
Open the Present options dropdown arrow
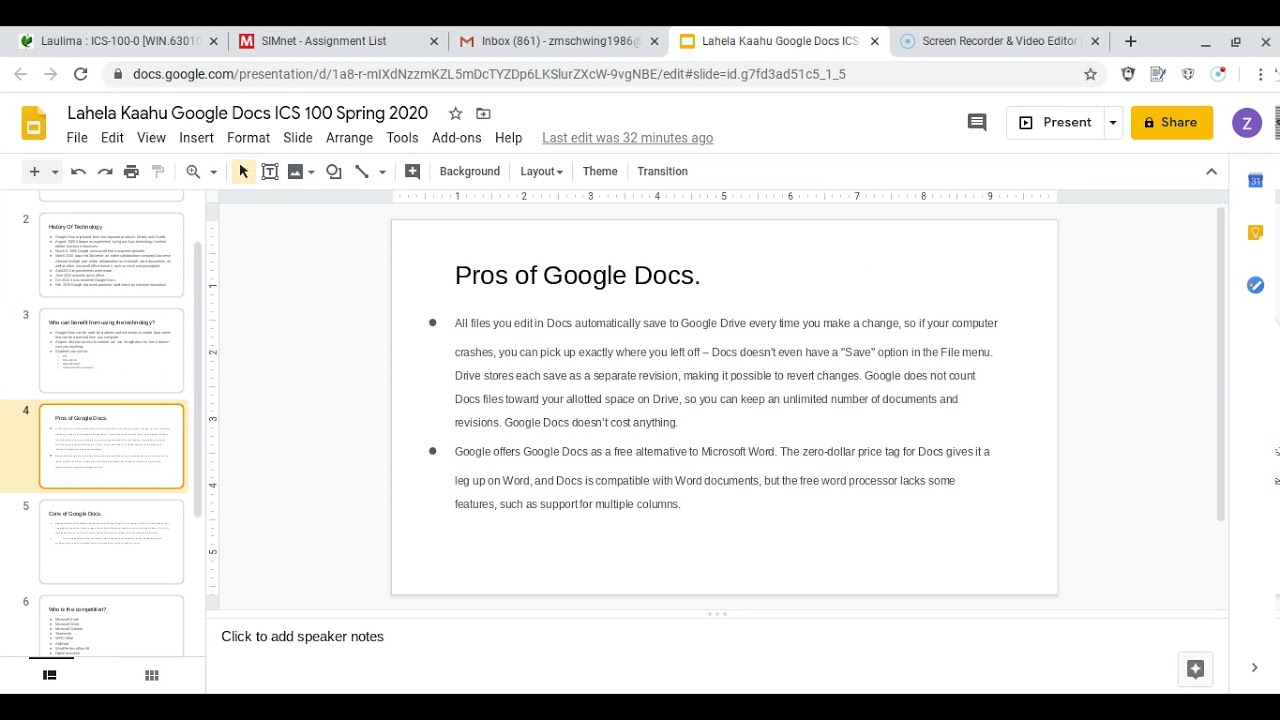pos(1112,122)
